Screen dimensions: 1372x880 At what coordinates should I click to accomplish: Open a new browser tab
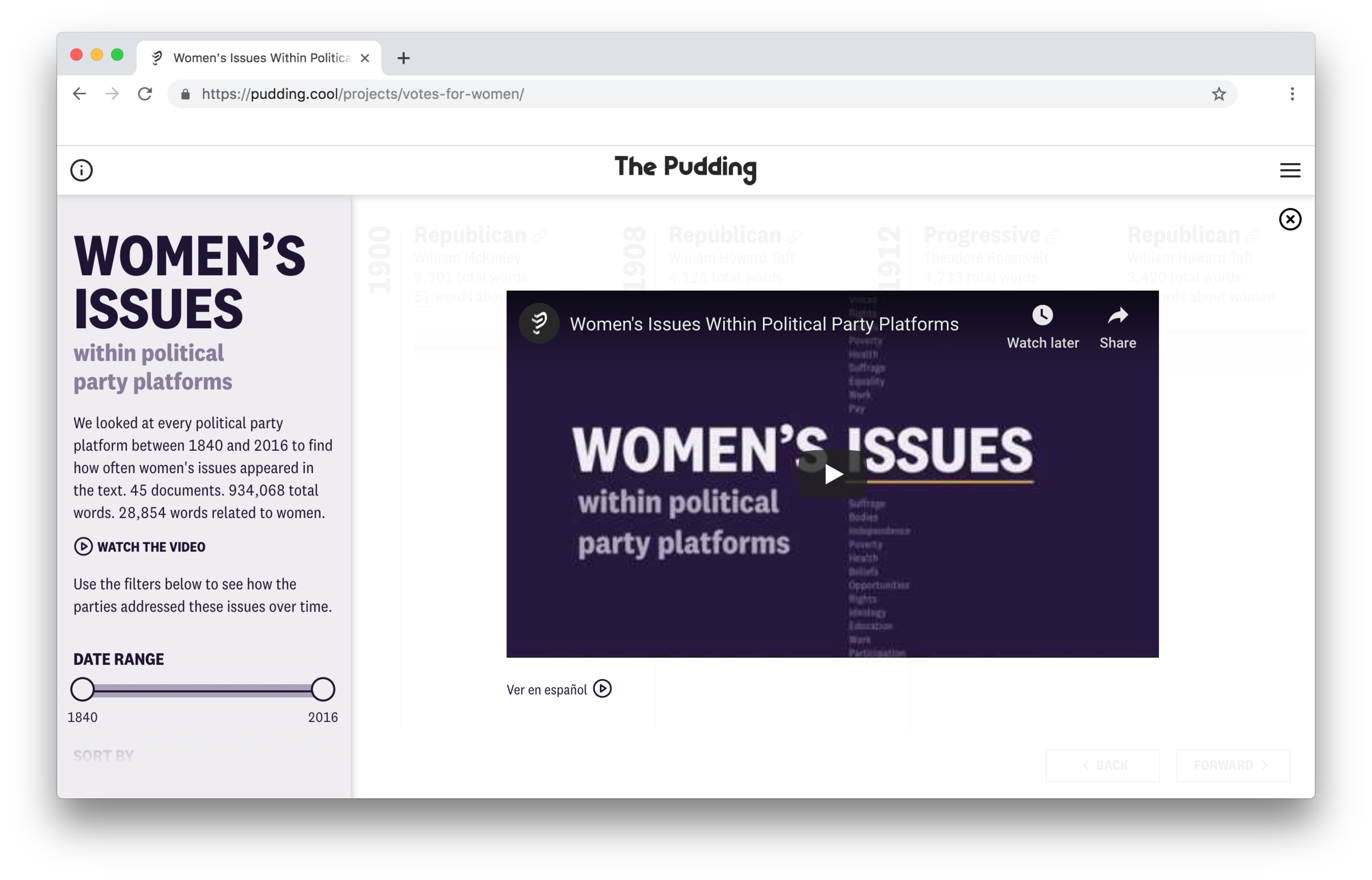(x=403, y=58)
